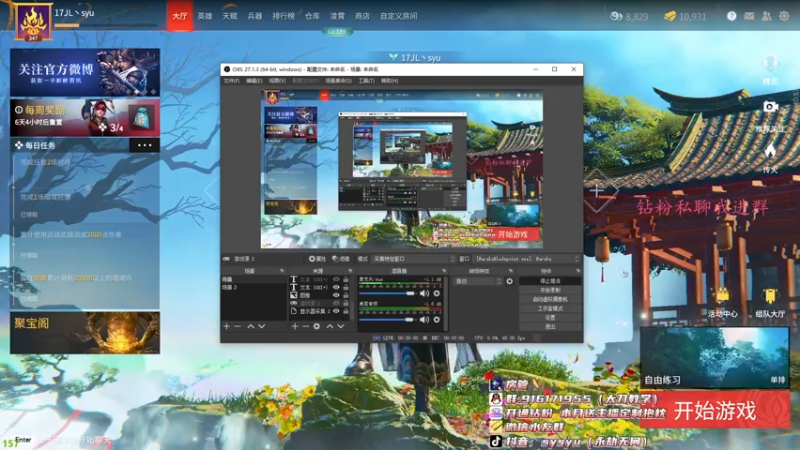Mute the 桌面音频 speaker icon in OBS mixer
The height and width of the screenshot is (450, 800).
click(x=424, y=319)
